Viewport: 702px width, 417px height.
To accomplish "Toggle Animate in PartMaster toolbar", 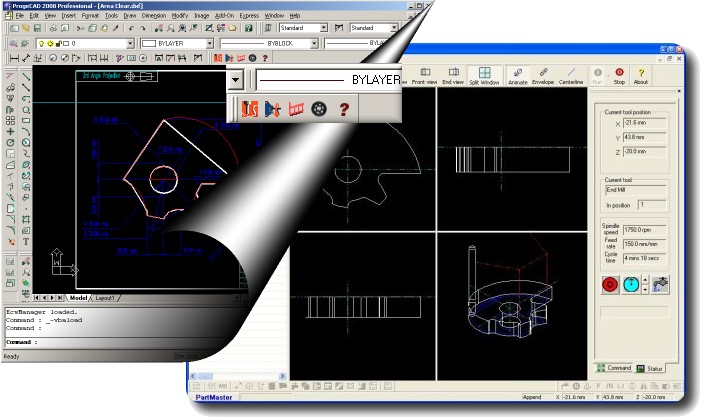I will click(518, 76).
